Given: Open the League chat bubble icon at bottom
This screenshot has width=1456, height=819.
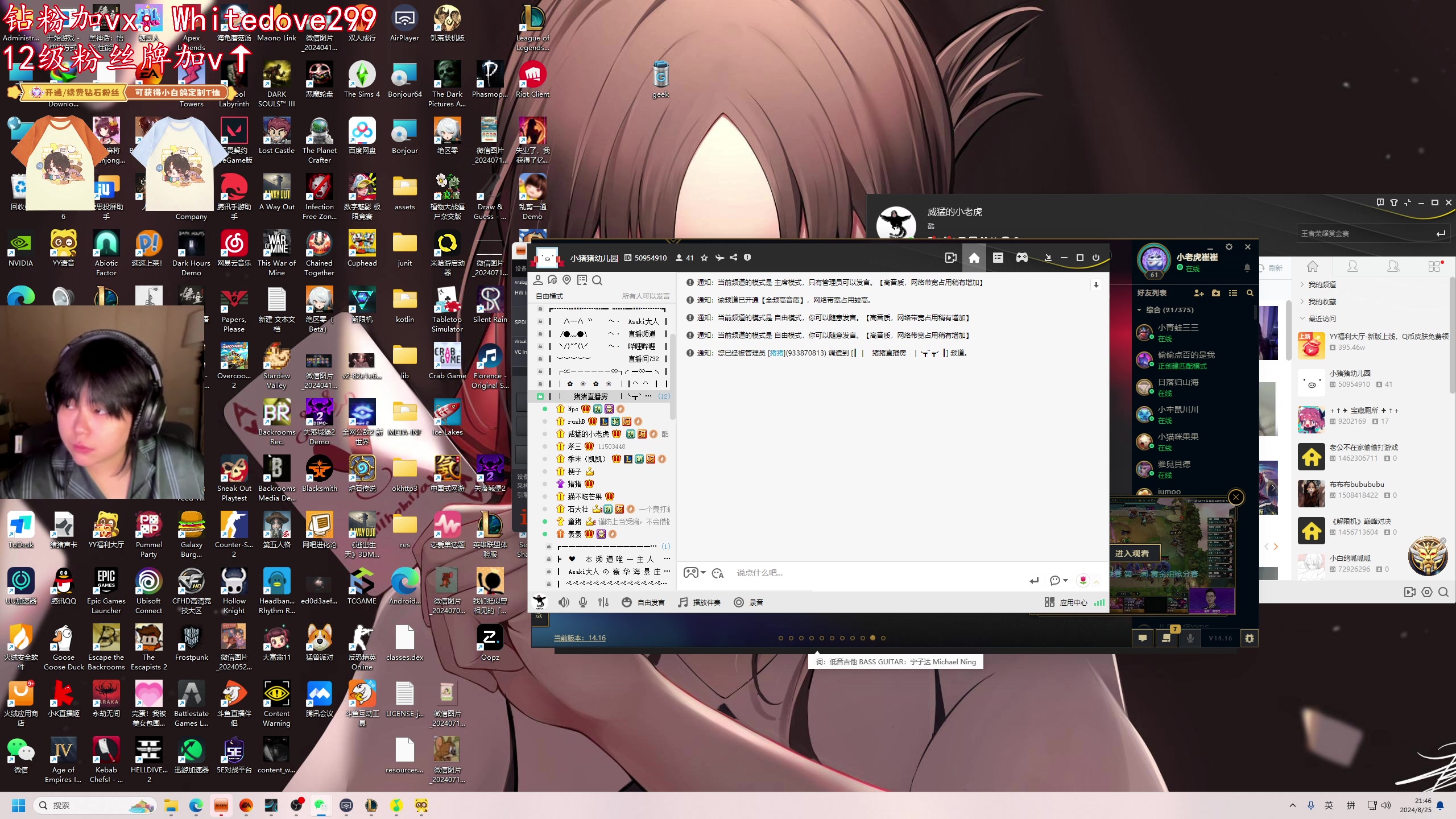Looking at the screenshot, I should click(1142, 638).
